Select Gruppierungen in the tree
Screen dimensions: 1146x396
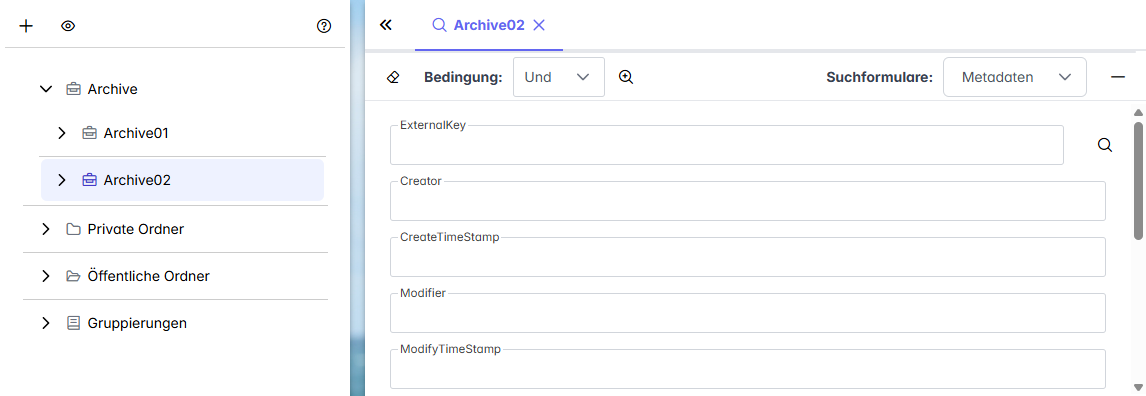(137, 323)
